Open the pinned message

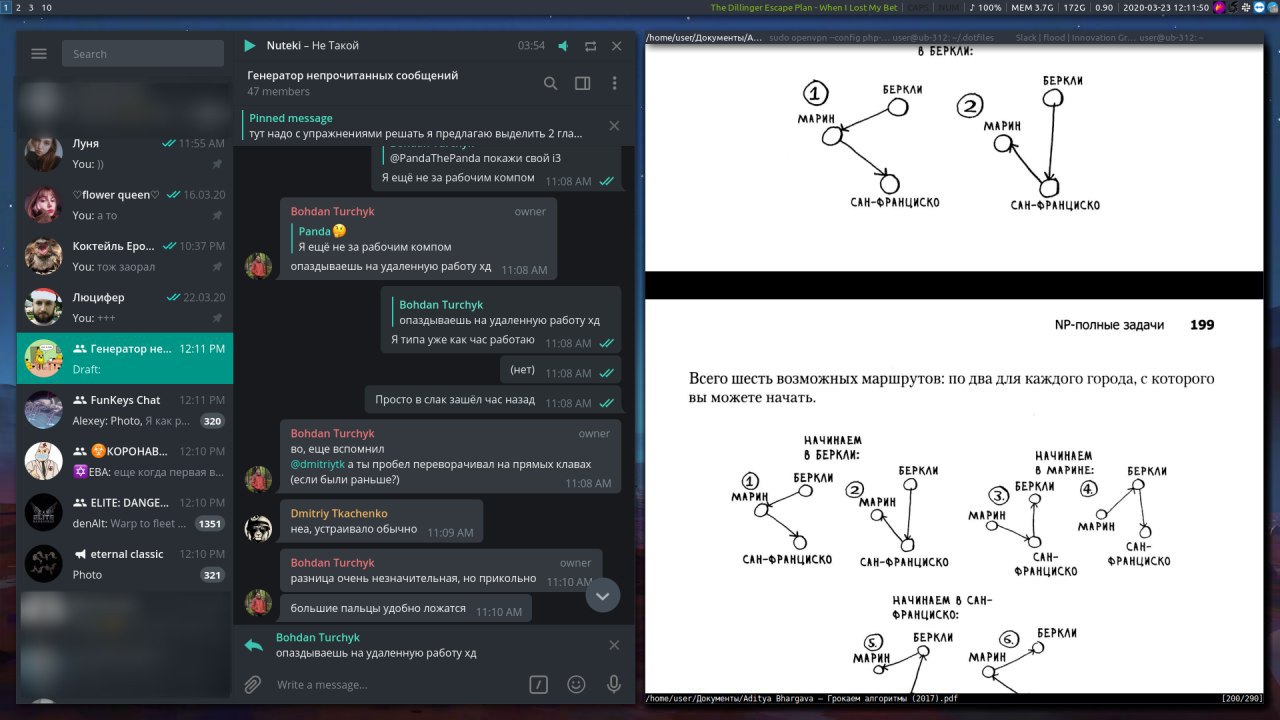416,126
